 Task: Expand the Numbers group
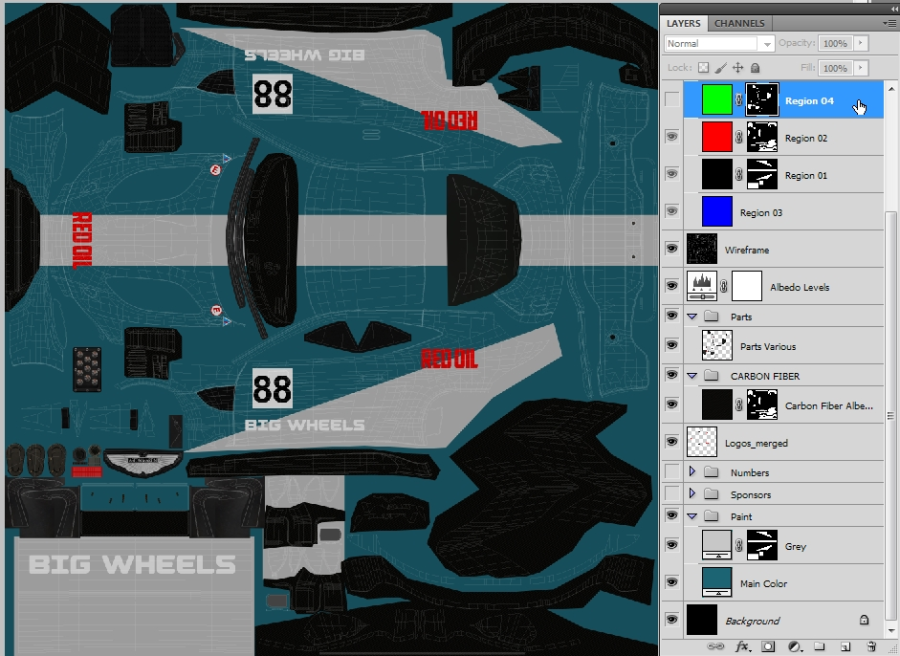pyautogui.click(x=692, y=472)
